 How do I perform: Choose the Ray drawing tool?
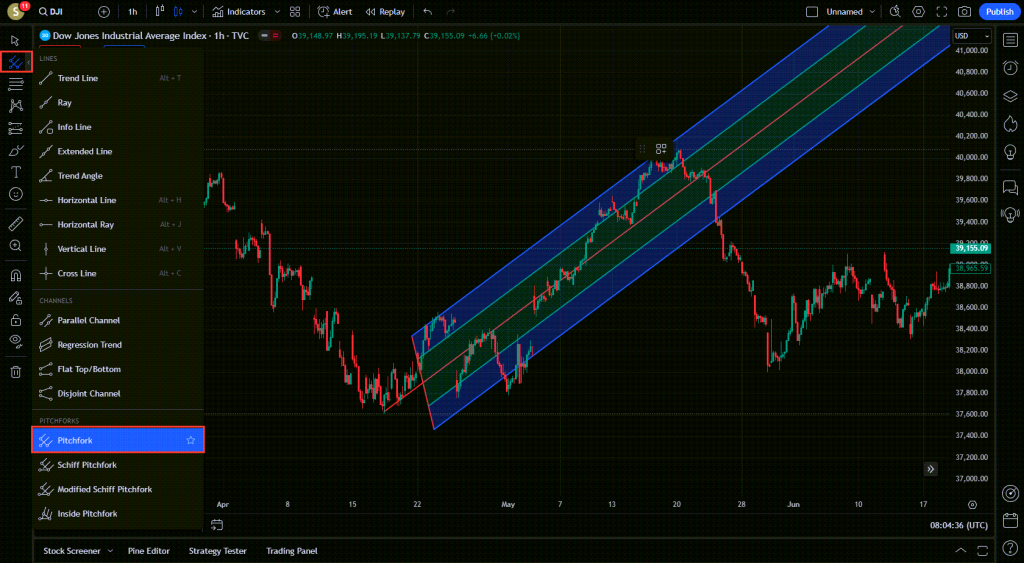pyautogui.click(x=118, y=103)
